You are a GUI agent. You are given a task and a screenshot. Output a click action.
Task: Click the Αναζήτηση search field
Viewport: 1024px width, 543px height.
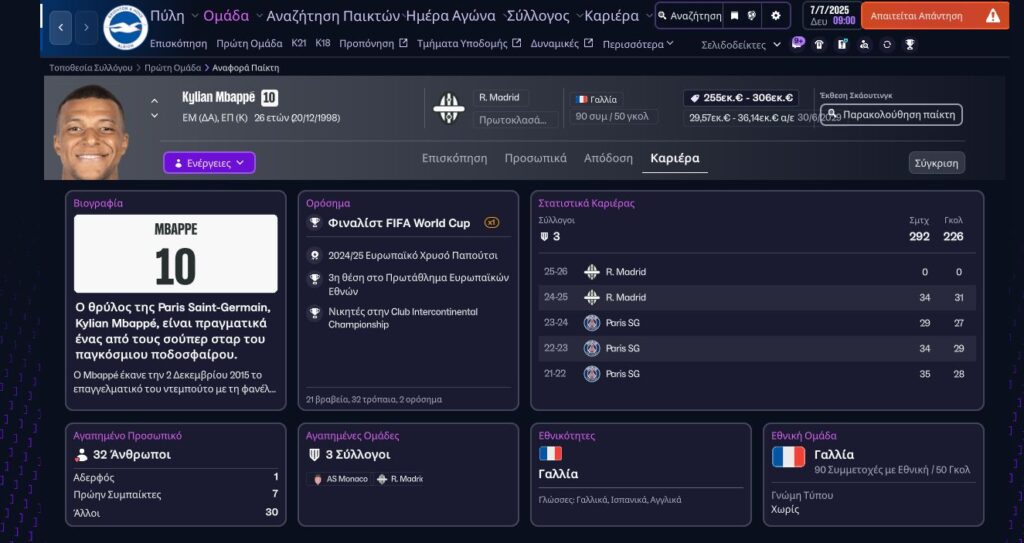(689, 16)
